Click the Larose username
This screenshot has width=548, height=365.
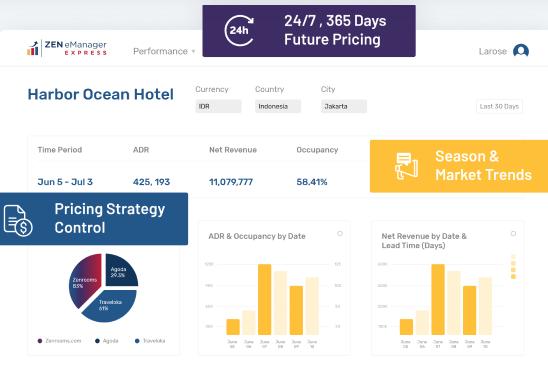coord(492,51)
